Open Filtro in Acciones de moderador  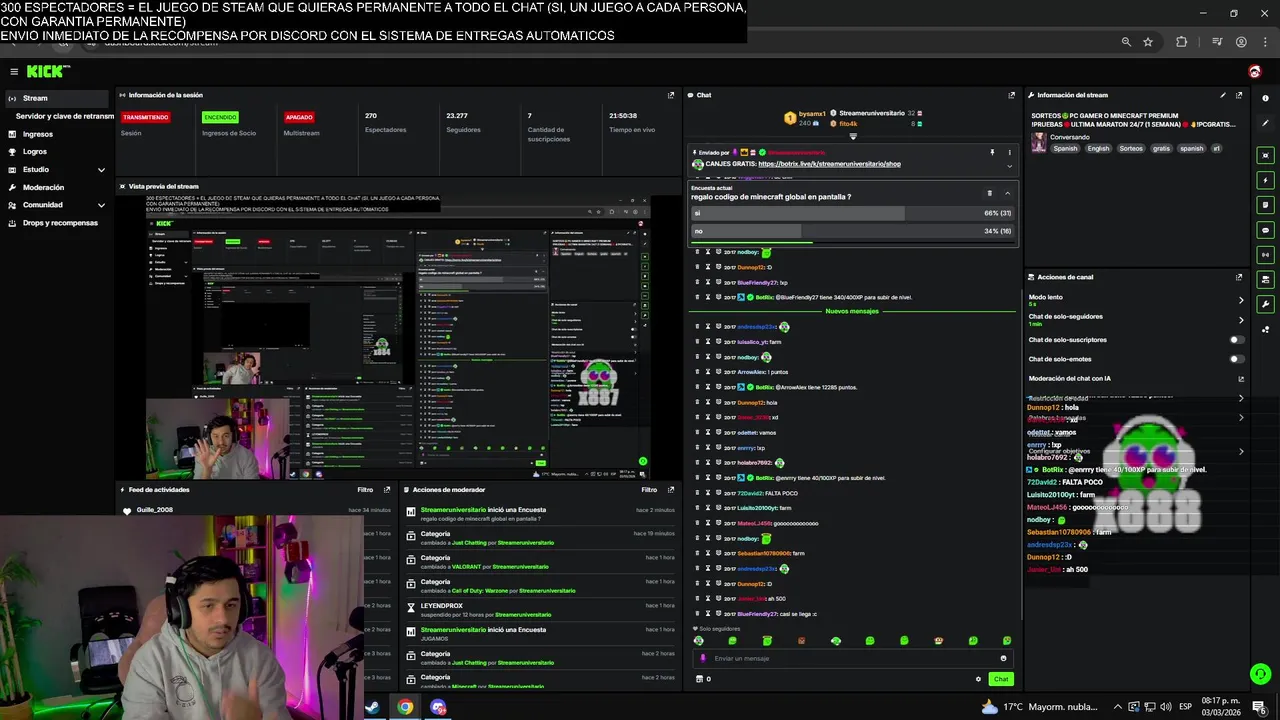[x=649, y=490]
